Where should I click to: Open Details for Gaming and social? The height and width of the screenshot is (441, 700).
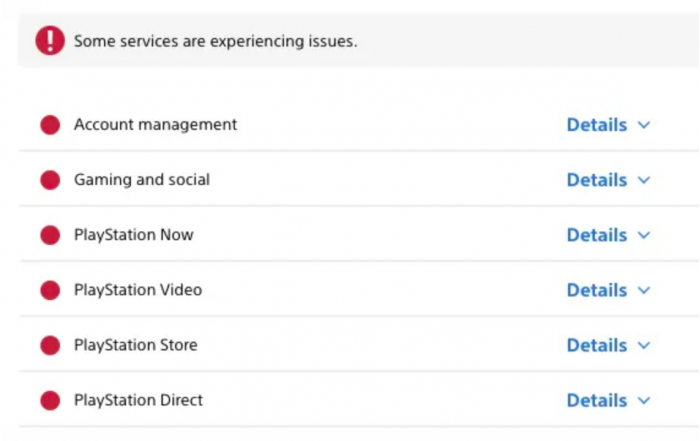pos(597,180)
